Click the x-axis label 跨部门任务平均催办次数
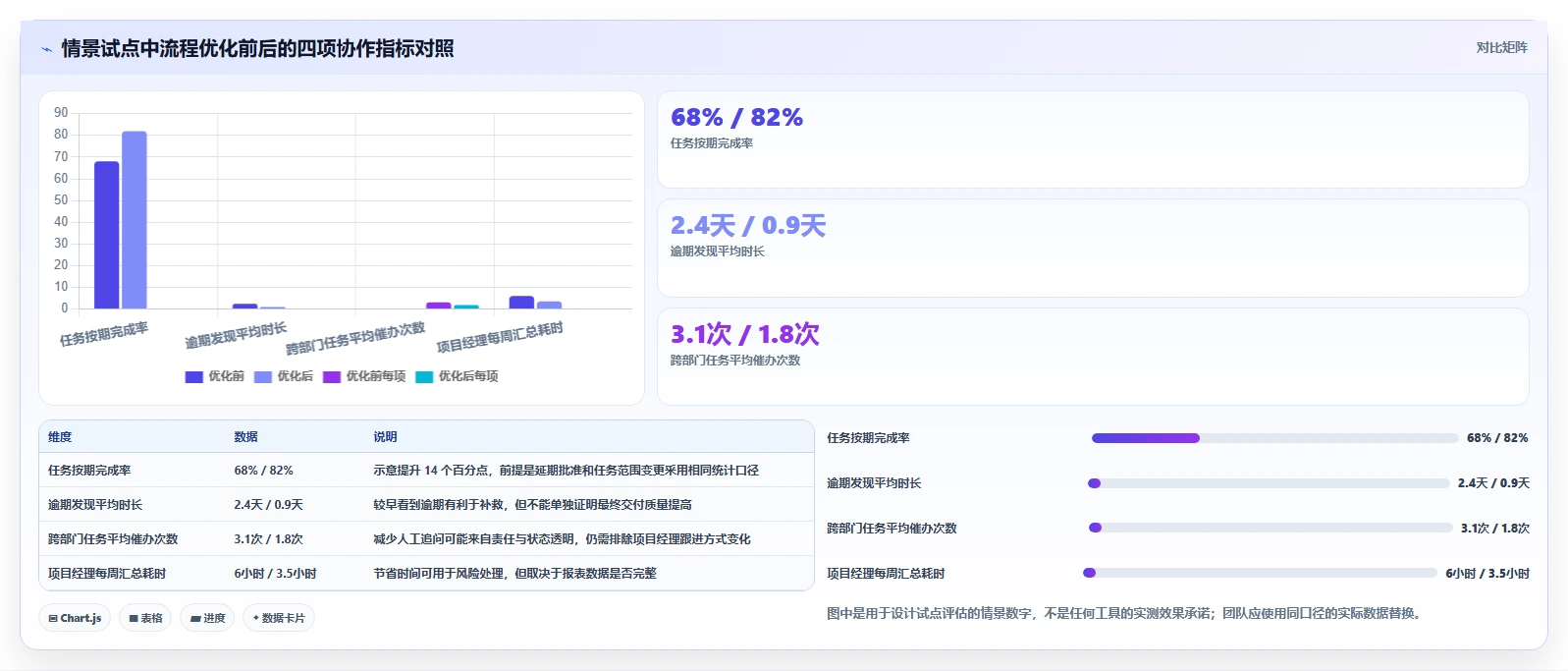The width and height of the screenshot is (1568, 671). pos(355,339)
